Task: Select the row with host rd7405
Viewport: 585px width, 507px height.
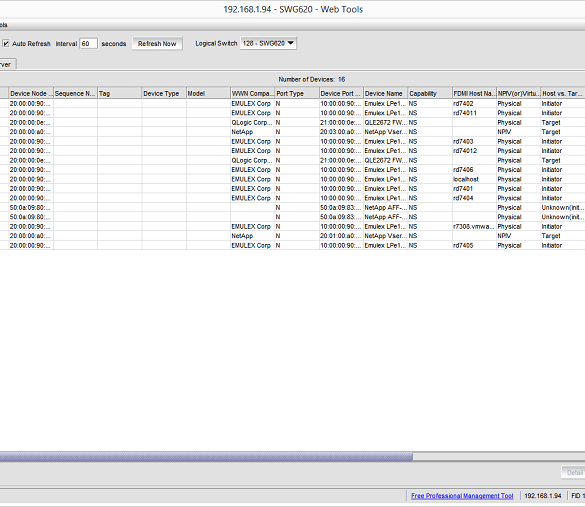Action: coord(292,245)
